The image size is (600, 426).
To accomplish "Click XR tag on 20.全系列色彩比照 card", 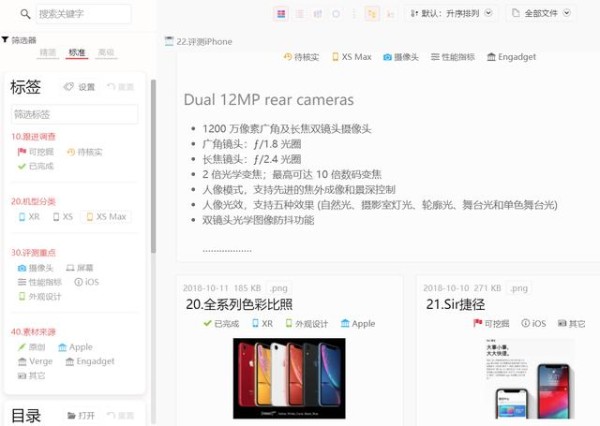I will 262,324.
